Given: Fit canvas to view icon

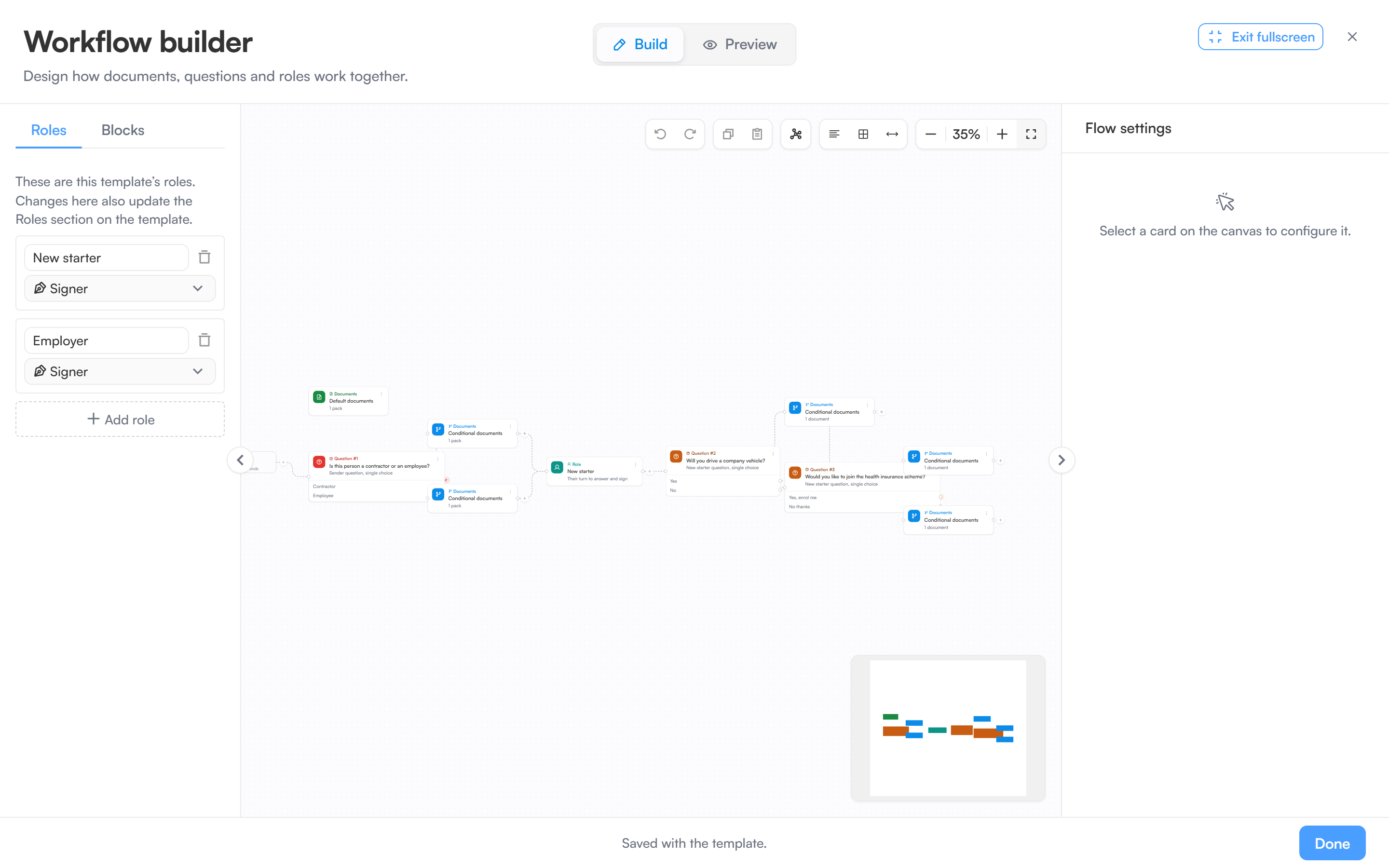Looking at the screenshot, I should [1031, 134].
